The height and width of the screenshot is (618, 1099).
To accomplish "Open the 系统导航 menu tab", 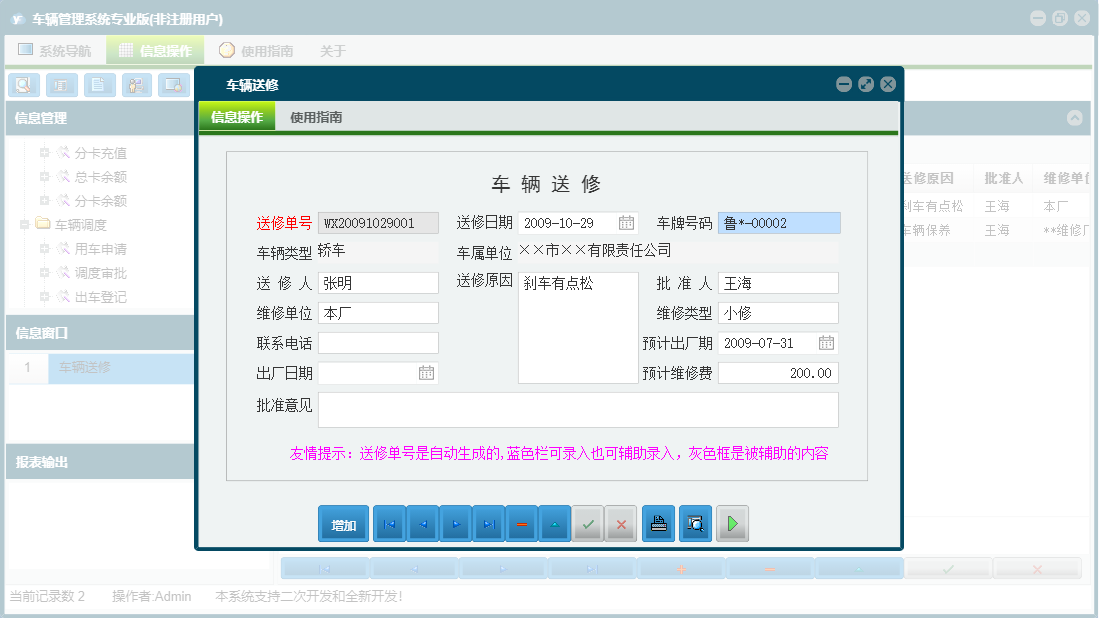I will pyautogui.click(x=55, y=49).
